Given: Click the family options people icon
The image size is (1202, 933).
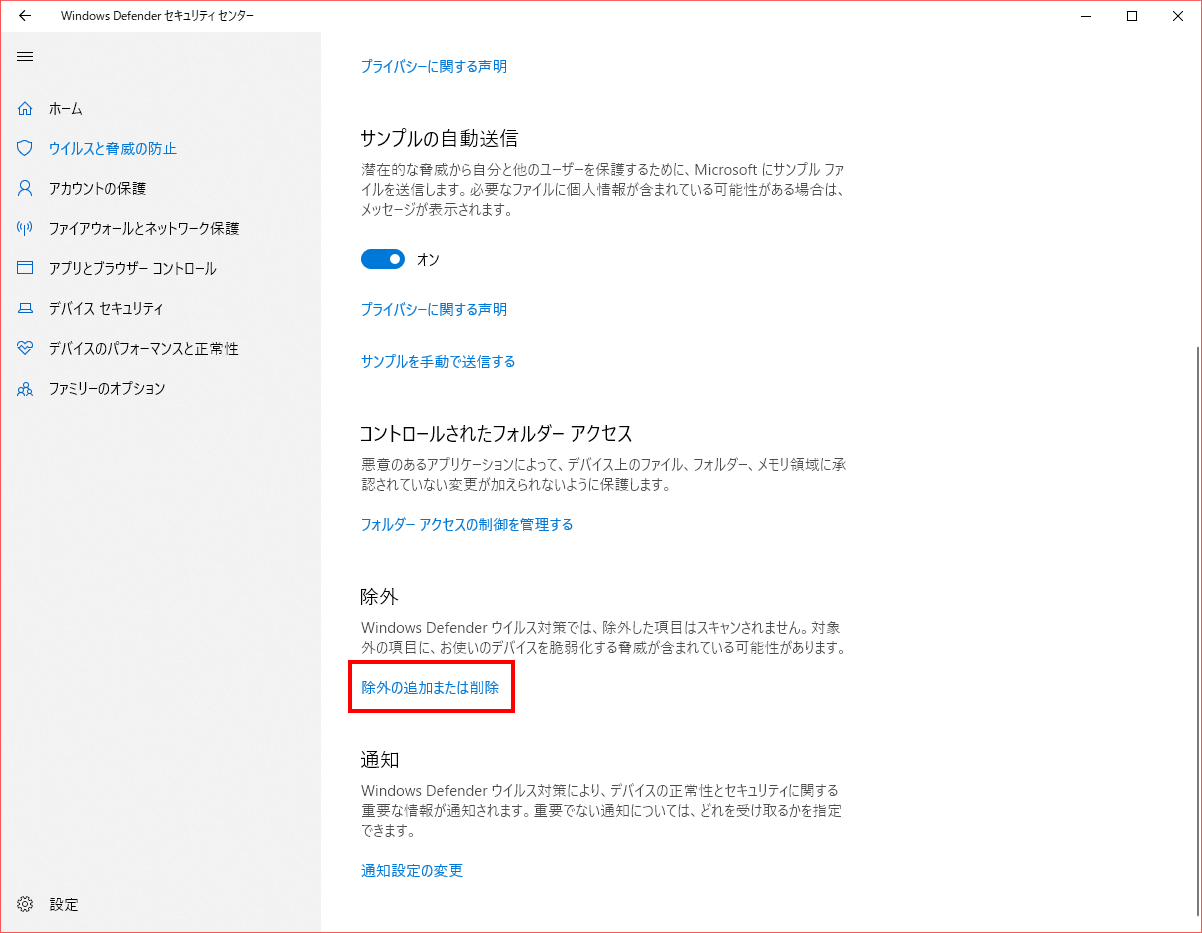Looking at the screenshot, I should [x=25, y=388].
